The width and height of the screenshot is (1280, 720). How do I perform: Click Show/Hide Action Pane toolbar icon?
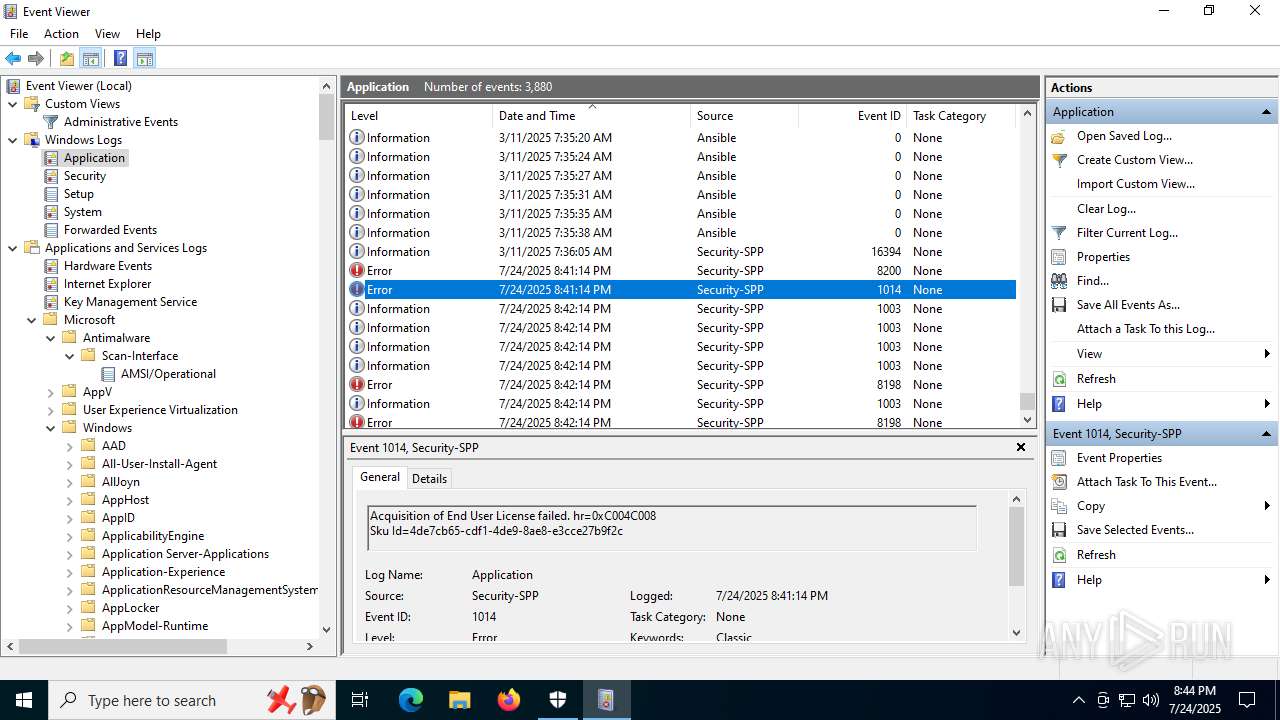[144, 58]
